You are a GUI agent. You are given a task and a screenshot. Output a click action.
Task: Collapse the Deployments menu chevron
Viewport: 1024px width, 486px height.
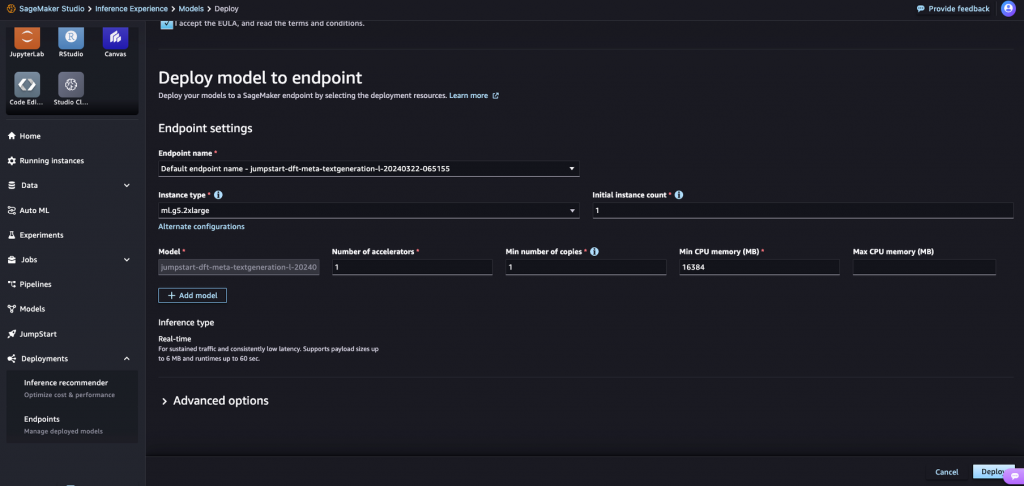(127, 359)
